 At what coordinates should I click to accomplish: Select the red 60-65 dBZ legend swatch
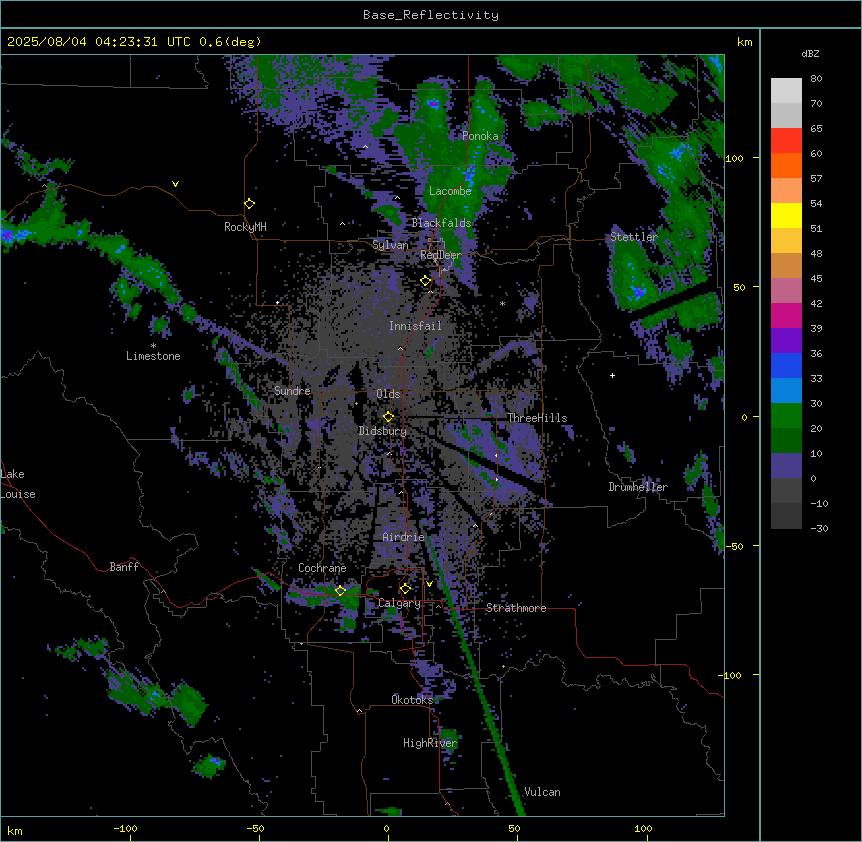point(786,141)
